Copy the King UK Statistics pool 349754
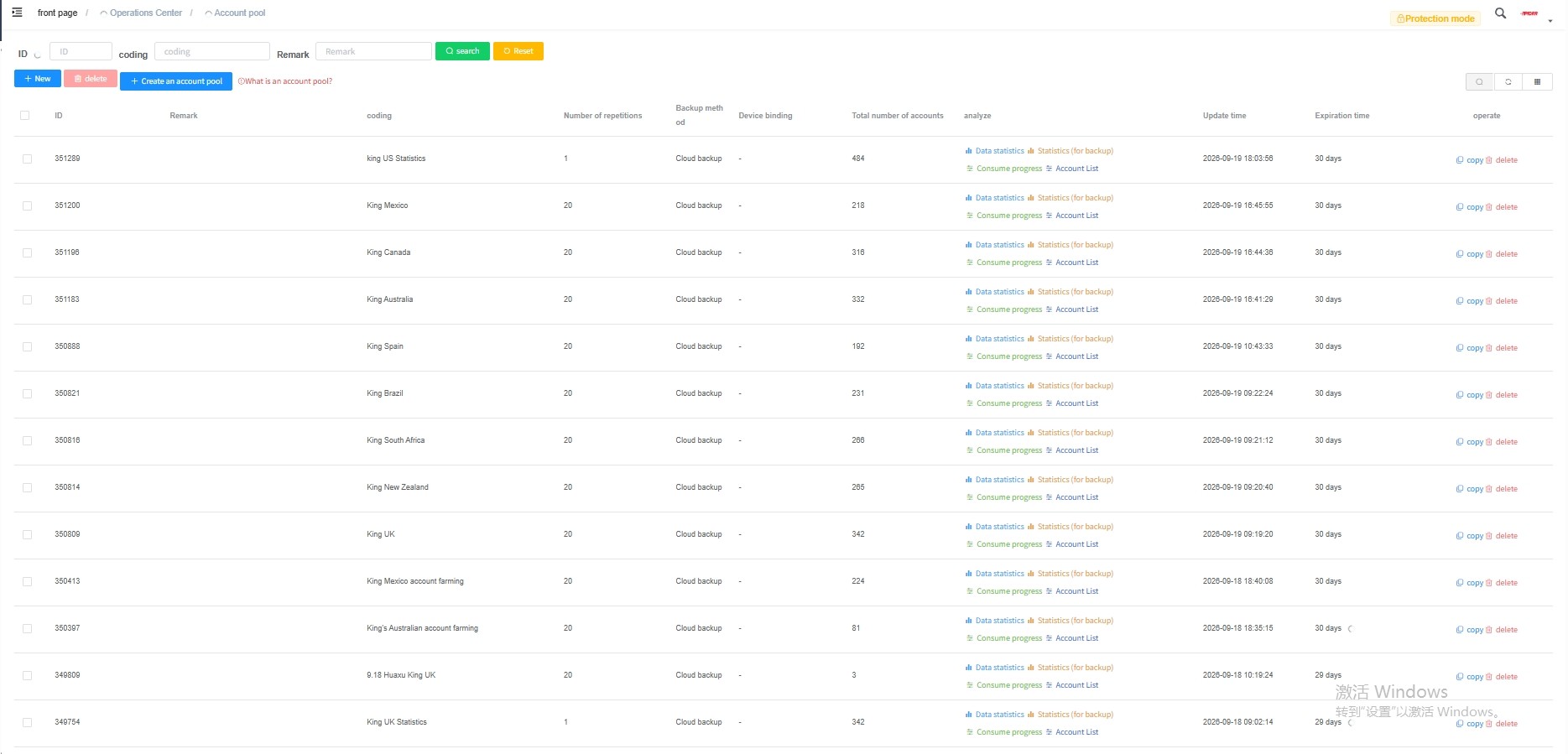This screenshot has width=1568, height=754. coord(1470,724)
